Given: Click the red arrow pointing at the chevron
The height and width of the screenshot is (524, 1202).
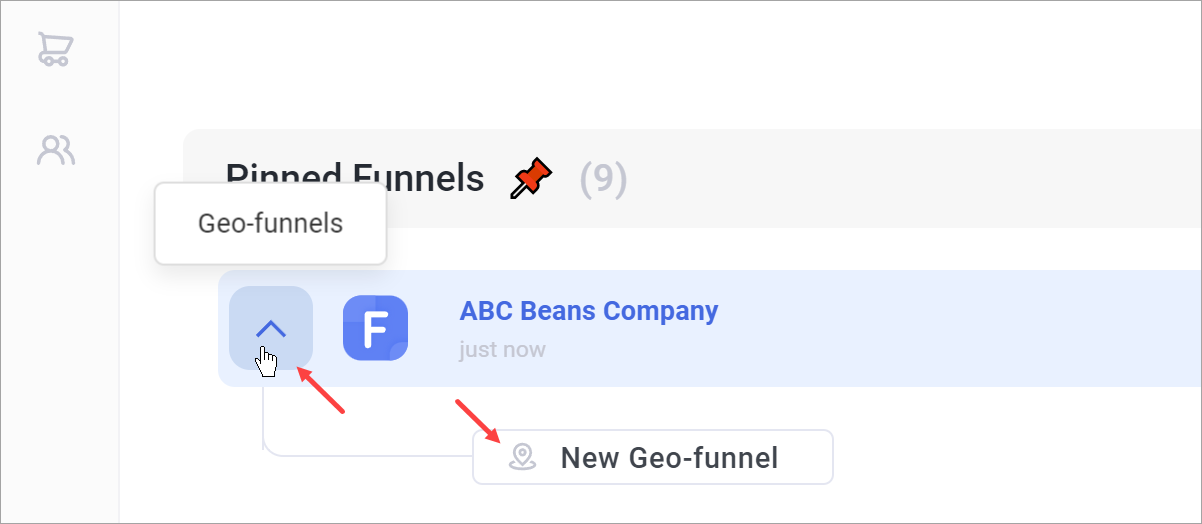Looking at the screenshot, I should pyautogui.click(x=323, y=391).
